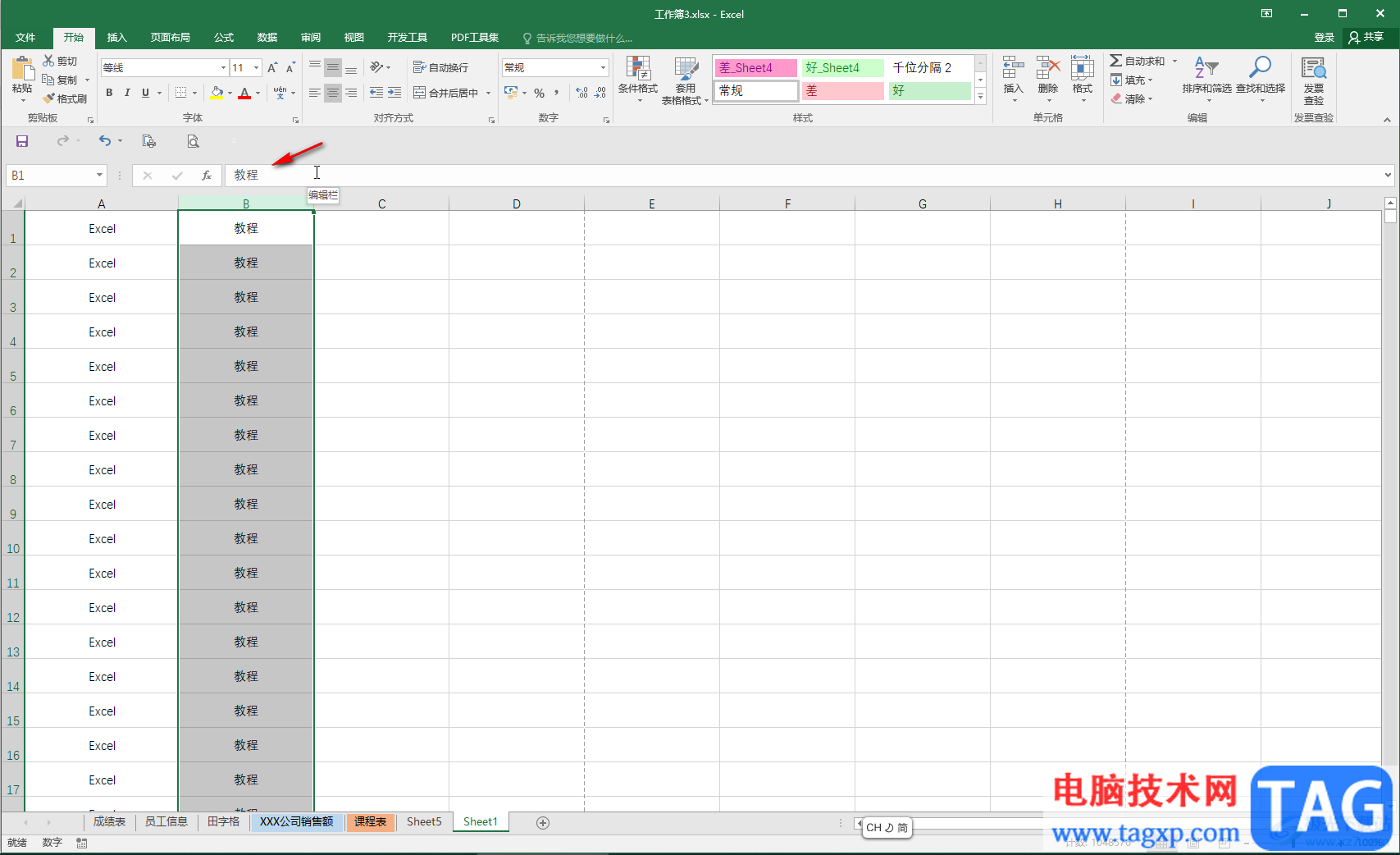Viewport: 1400px width, 855px height.
Task: Save workbook from quick access toolbar
Action: 22,141
